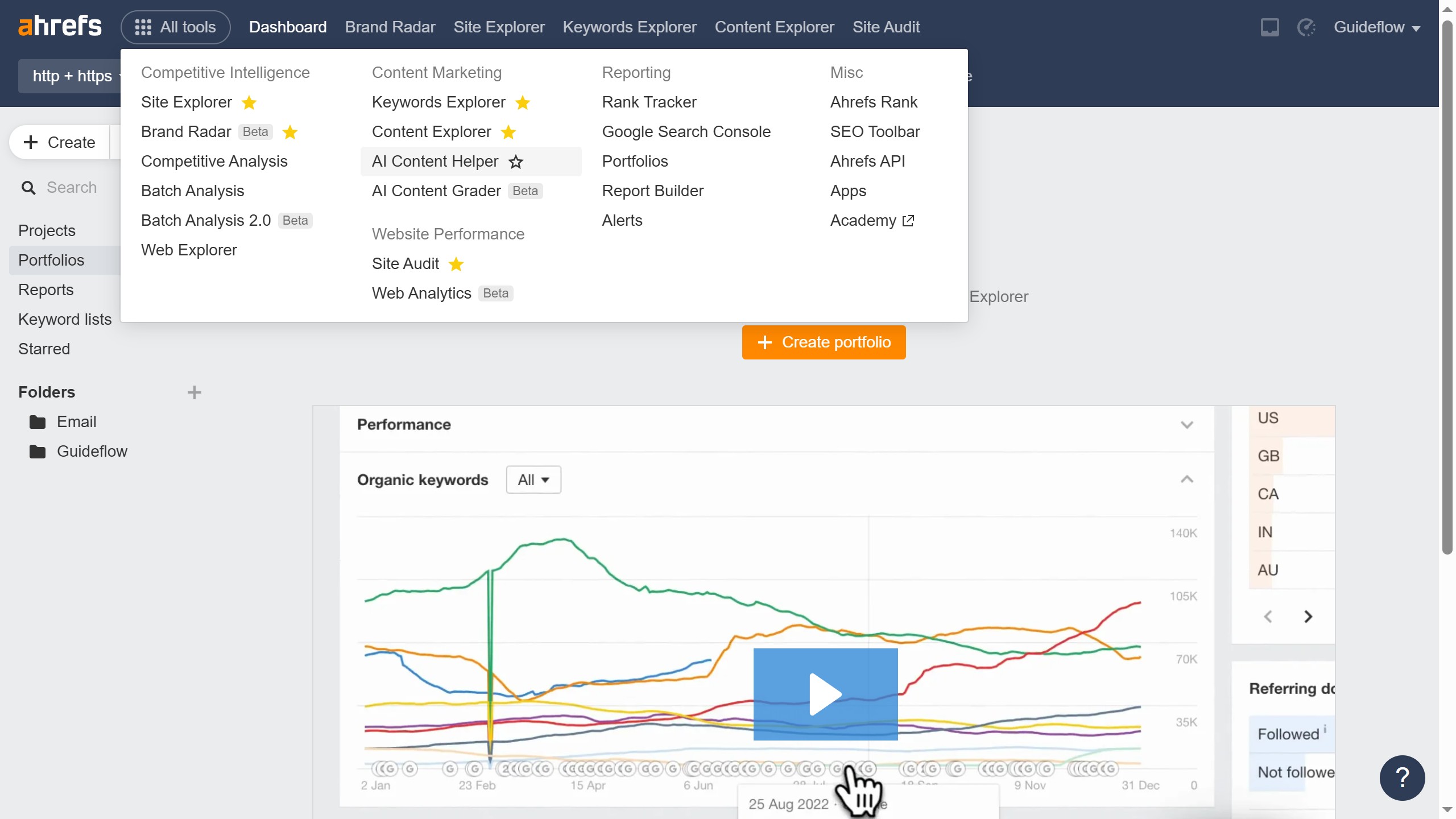Screen dimensions: 1456x819
Task: Star the AI Content Helper tool
Action: pyautogui.click(x=516, y=162)
